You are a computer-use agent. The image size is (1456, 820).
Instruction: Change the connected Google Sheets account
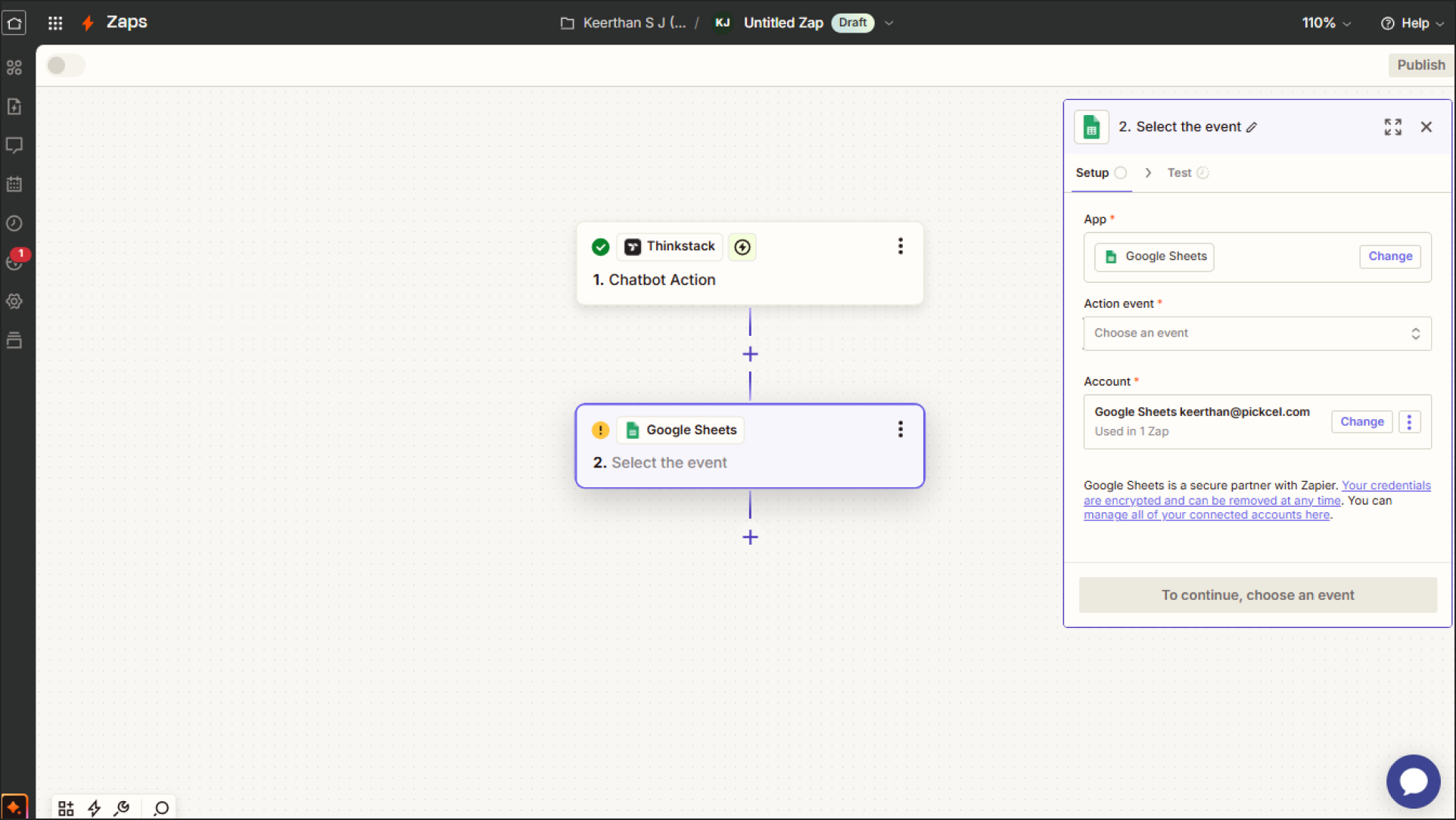click(x=1361, y=422)
